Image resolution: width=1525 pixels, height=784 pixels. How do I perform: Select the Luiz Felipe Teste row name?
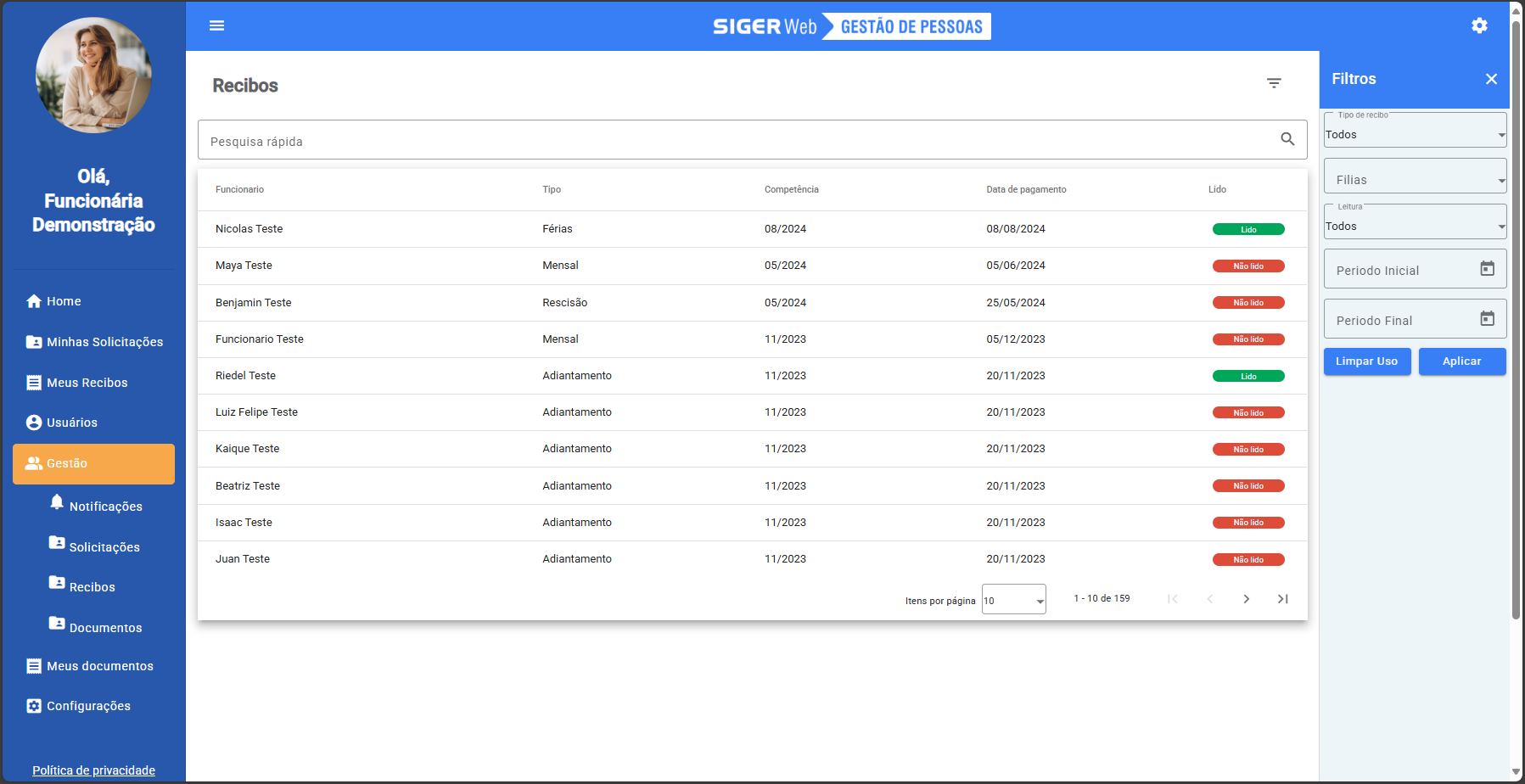(256, 412)
